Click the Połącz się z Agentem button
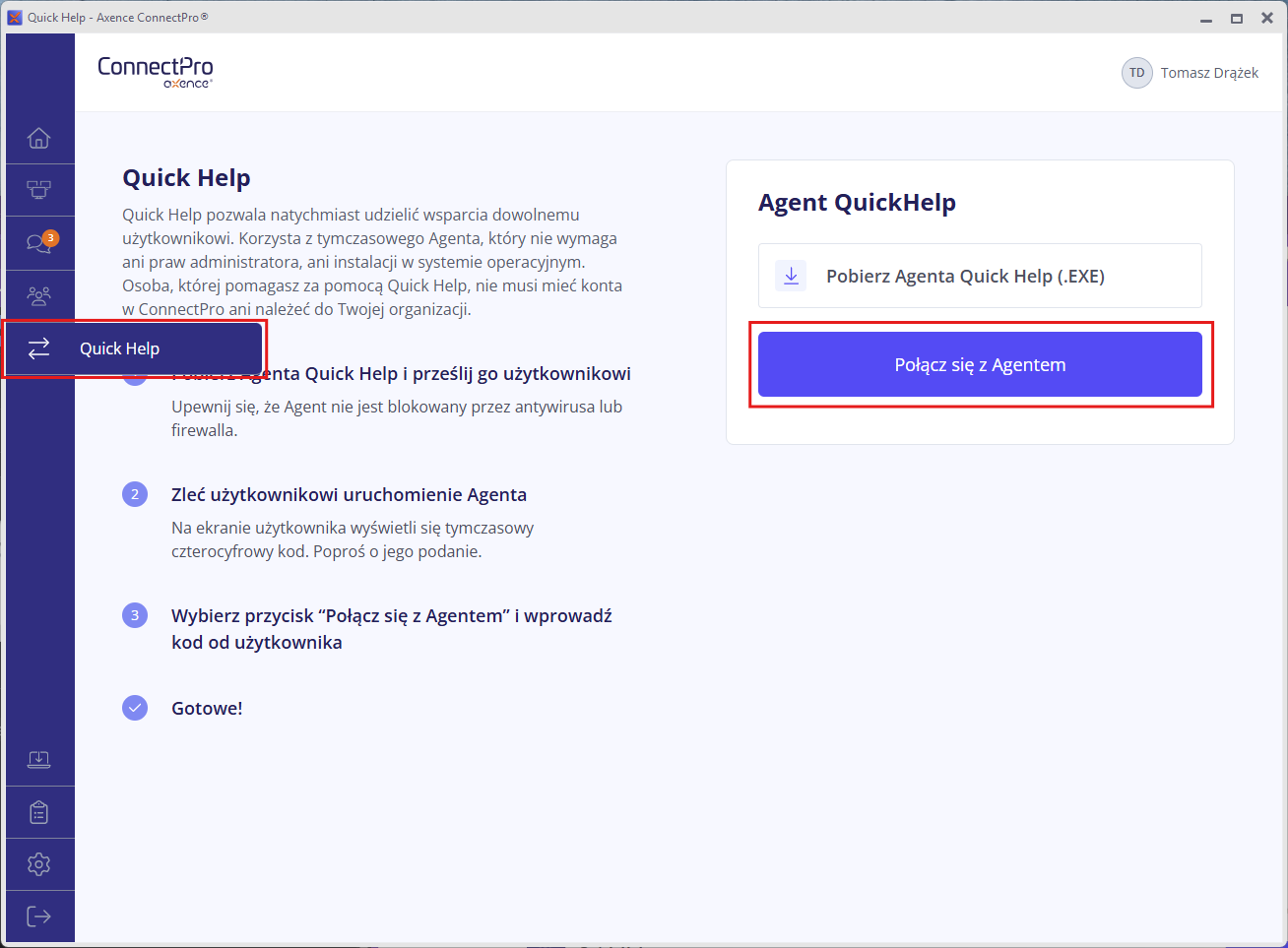Screen dimensions: 1288x948 980,364
